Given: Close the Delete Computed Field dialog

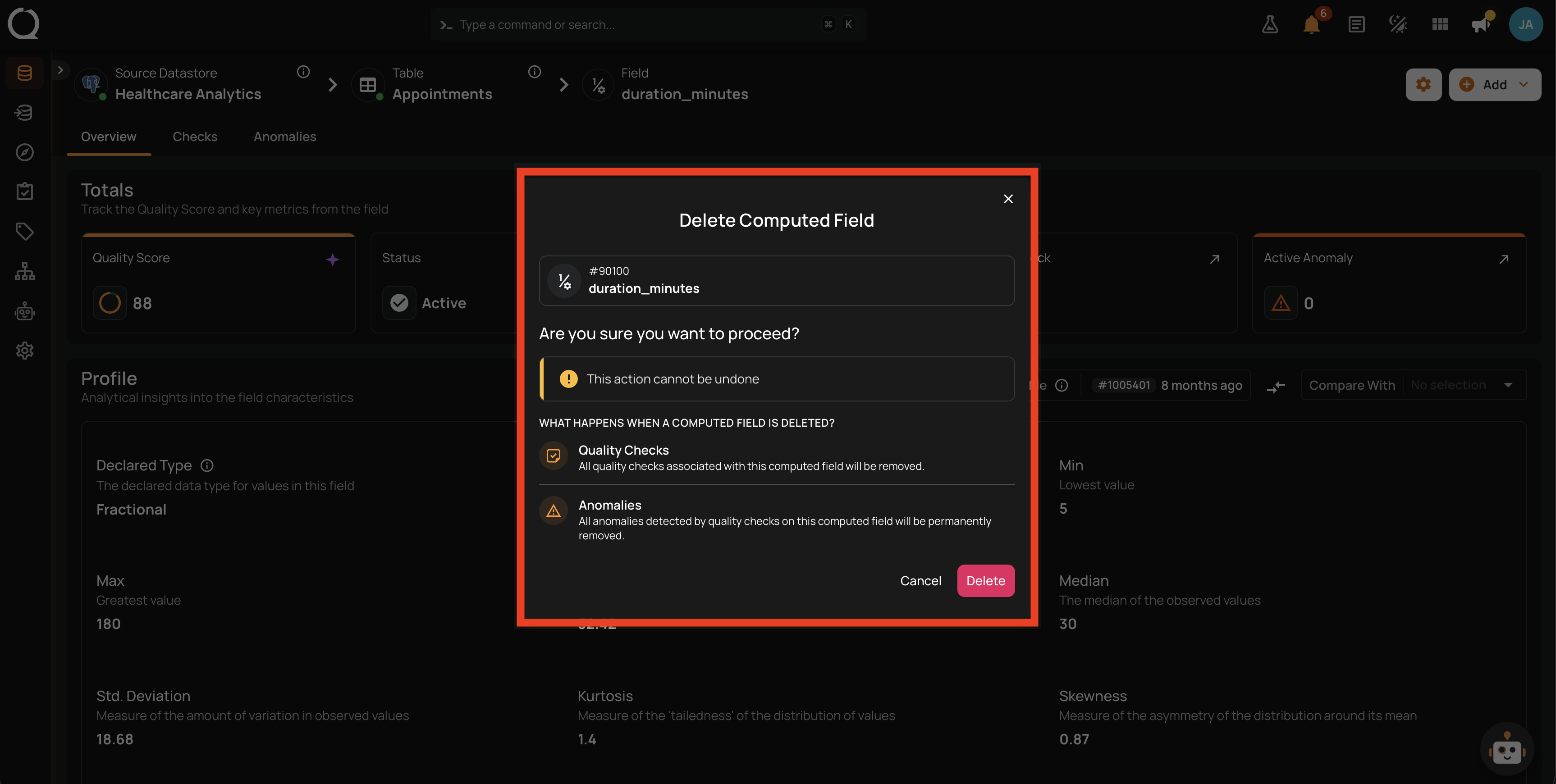Looking at the screenshot, I should [1007, 199].
